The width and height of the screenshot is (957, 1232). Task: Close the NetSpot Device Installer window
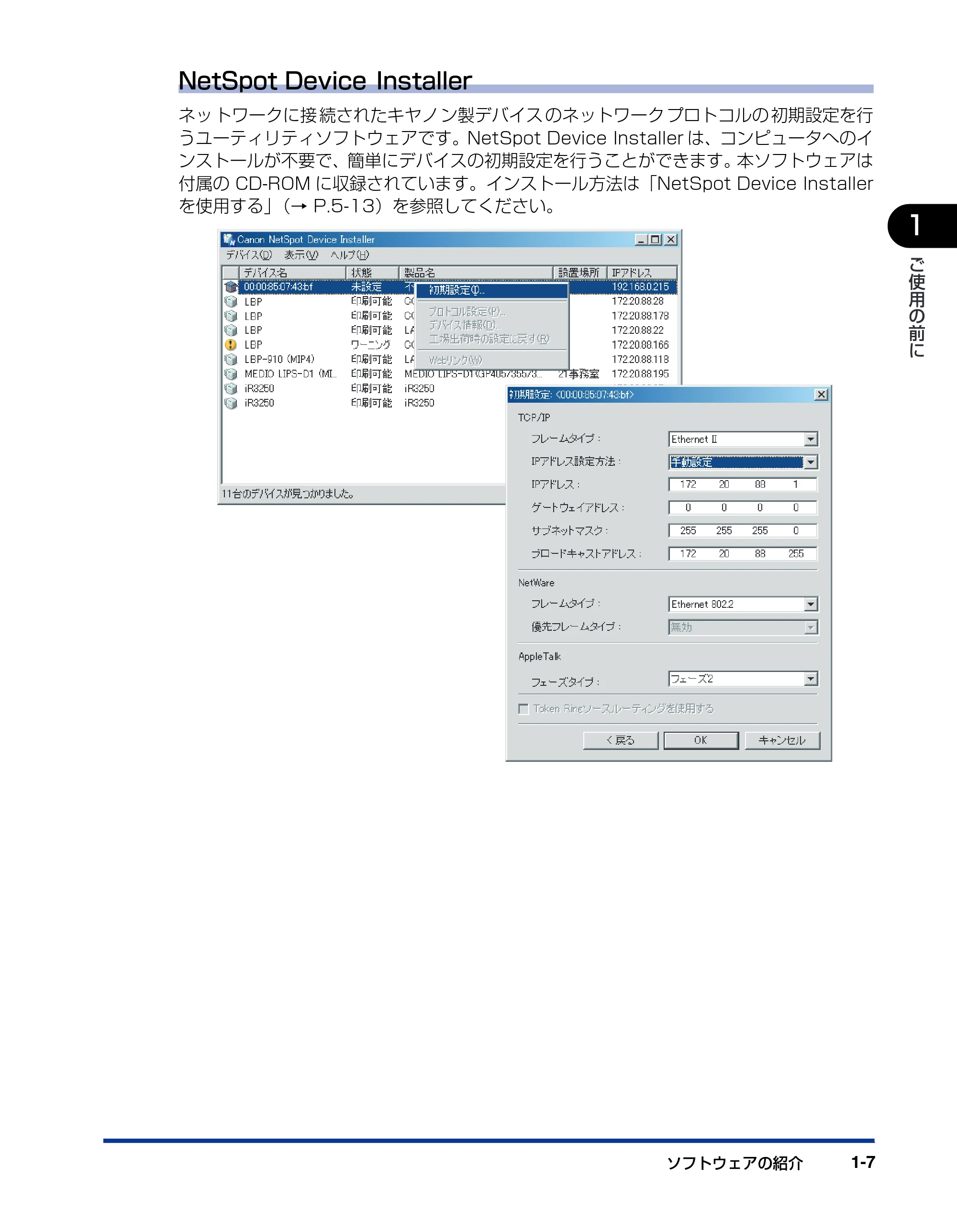tap(670, 240)
